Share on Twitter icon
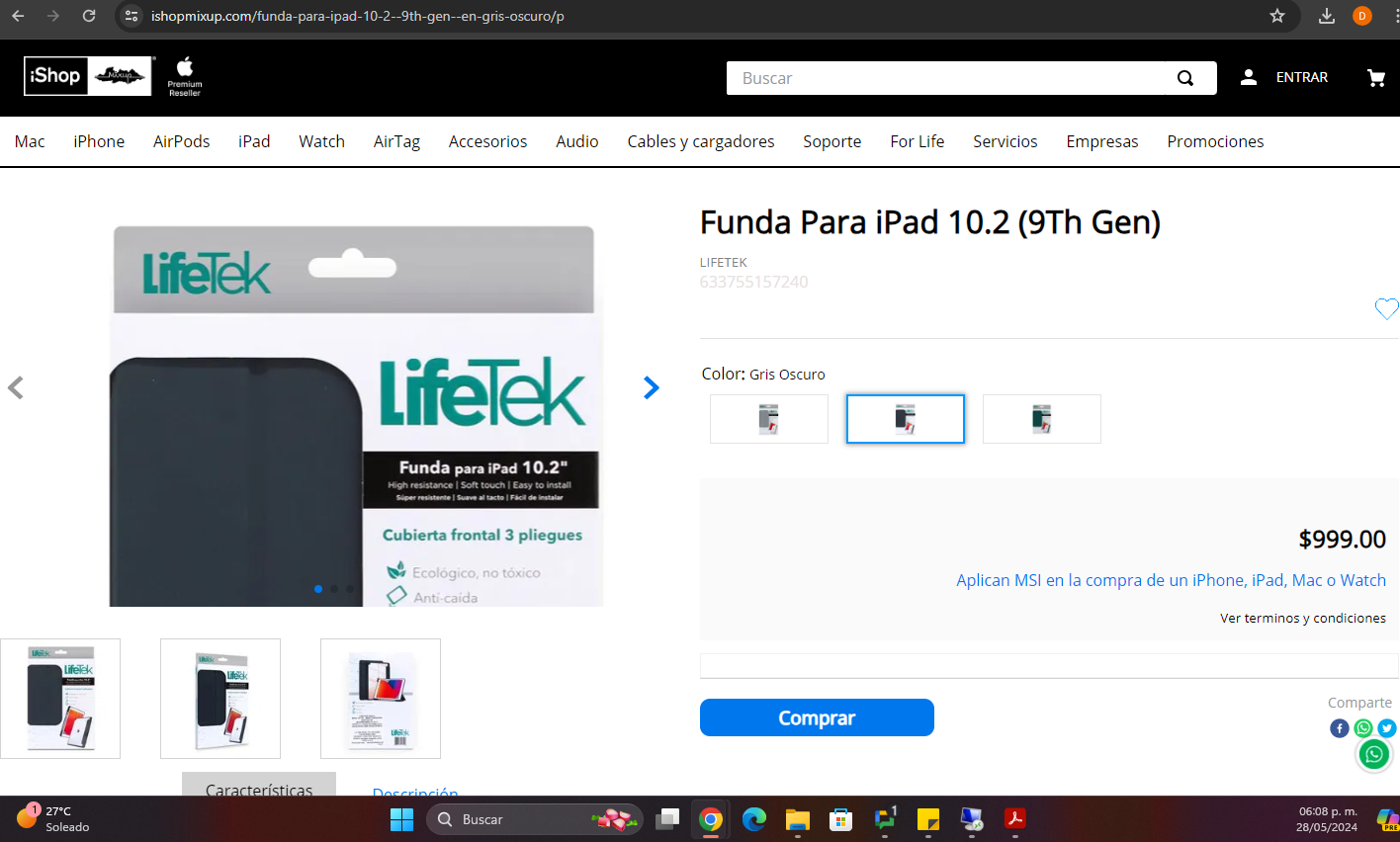This screenshot has height=842, width=1400. click(x=1387, y=728)
